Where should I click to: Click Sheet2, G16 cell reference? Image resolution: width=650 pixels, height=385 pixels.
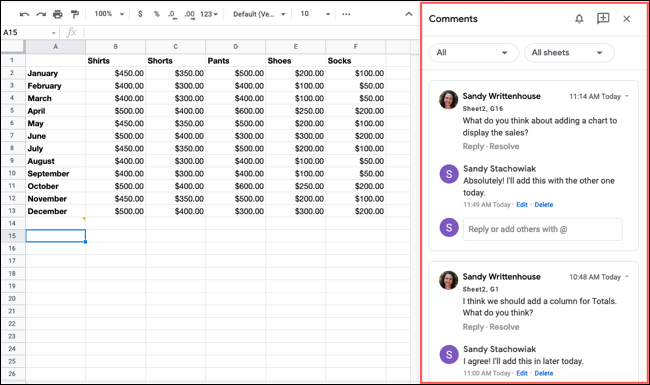point(483,109)
